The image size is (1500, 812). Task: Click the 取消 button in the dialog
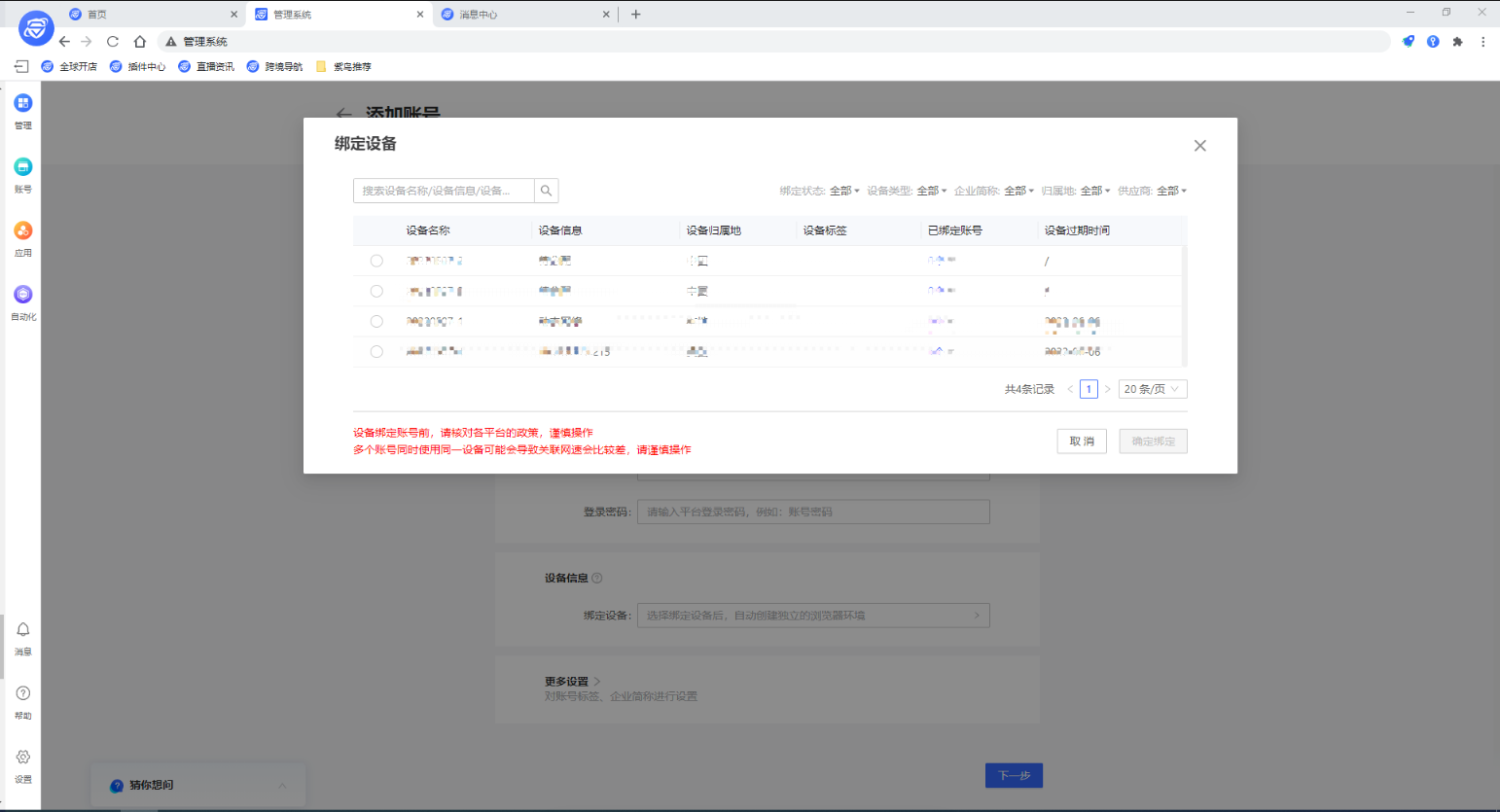(1082, 441)
